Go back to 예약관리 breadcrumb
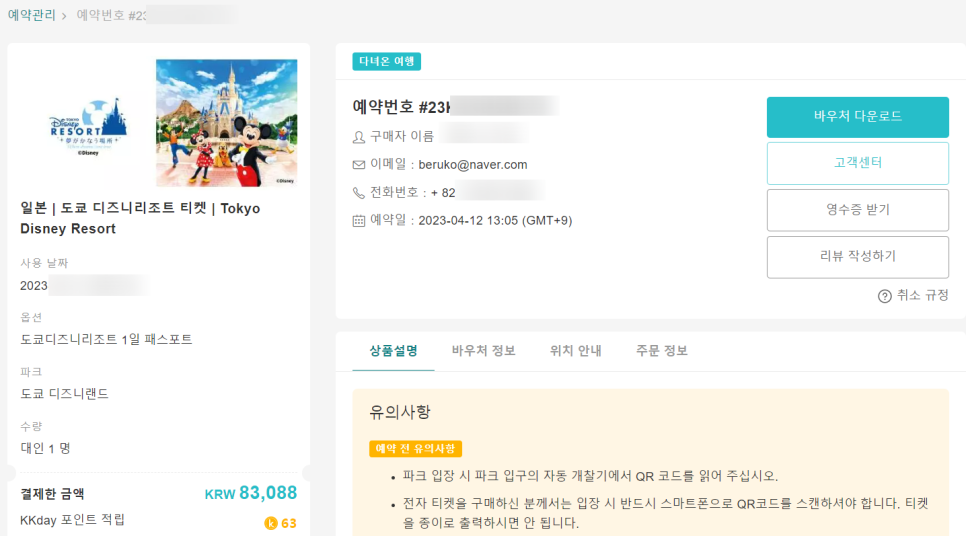This screenshot has height=536, width=966. click(31, 15)
